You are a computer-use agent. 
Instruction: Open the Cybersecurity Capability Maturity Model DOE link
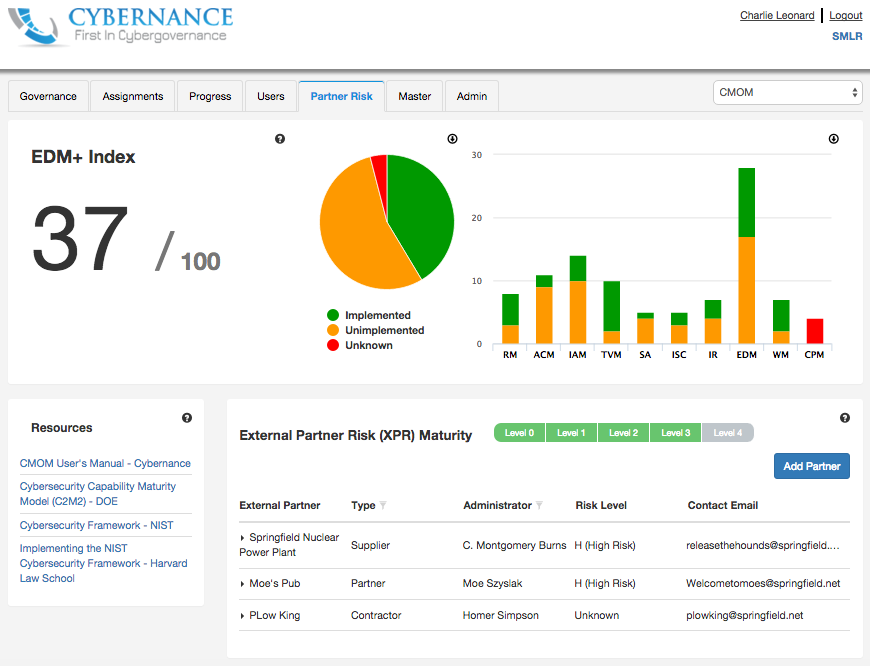pyautogui.click(x=98, y=494)
